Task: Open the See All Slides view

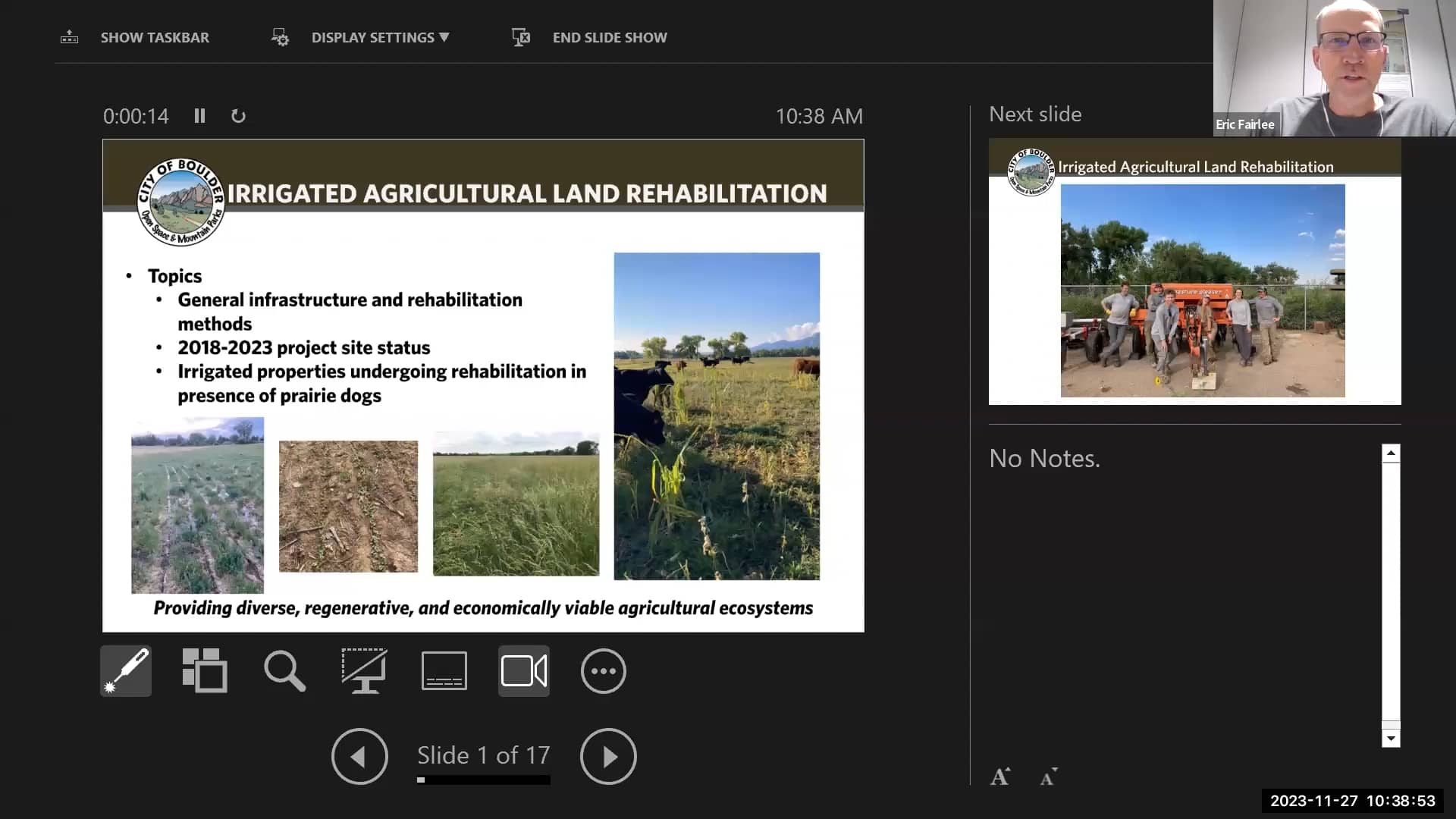Action: [x=205, y=670]
